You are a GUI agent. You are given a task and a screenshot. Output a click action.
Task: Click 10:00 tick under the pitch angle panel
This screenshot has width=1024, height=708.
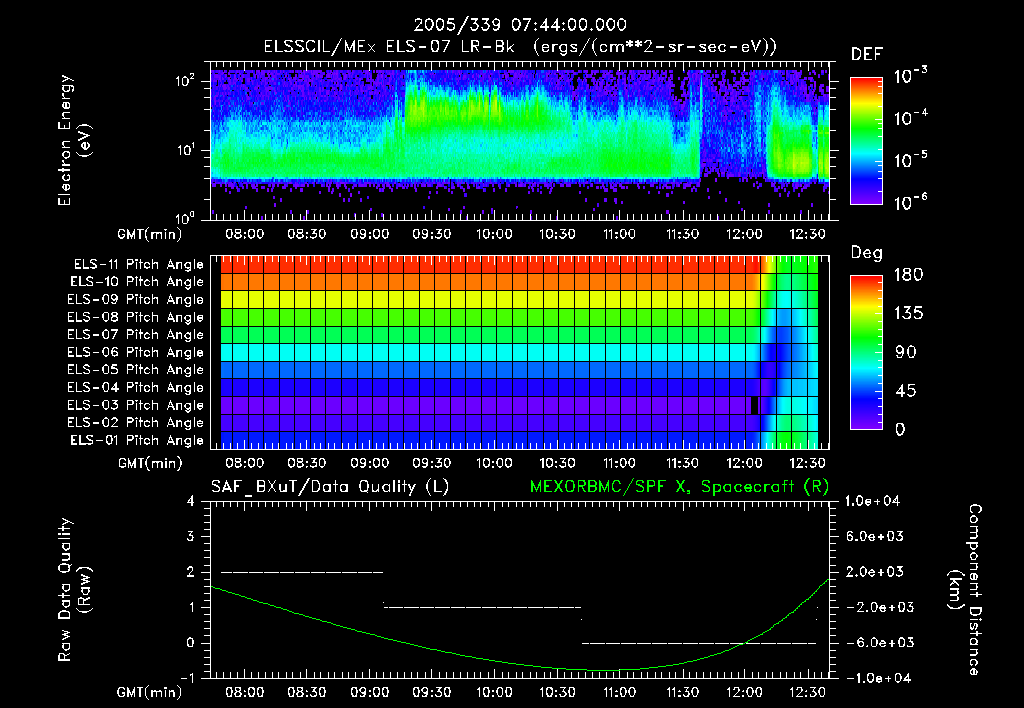pyautogui.click(x=494, y=463)
